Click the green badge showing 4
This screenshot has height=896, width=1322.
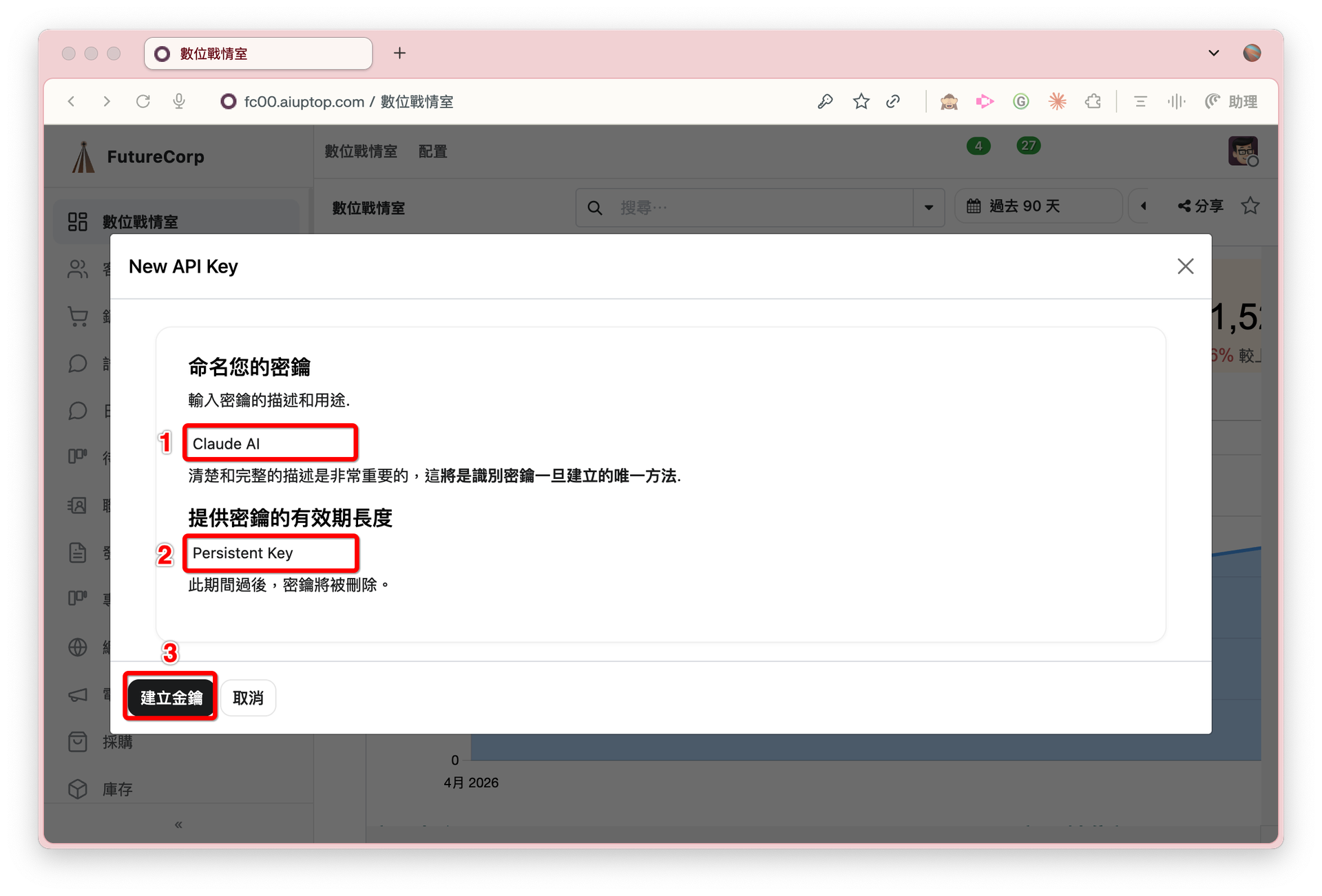pyautogui.click(x=978, y=146)
